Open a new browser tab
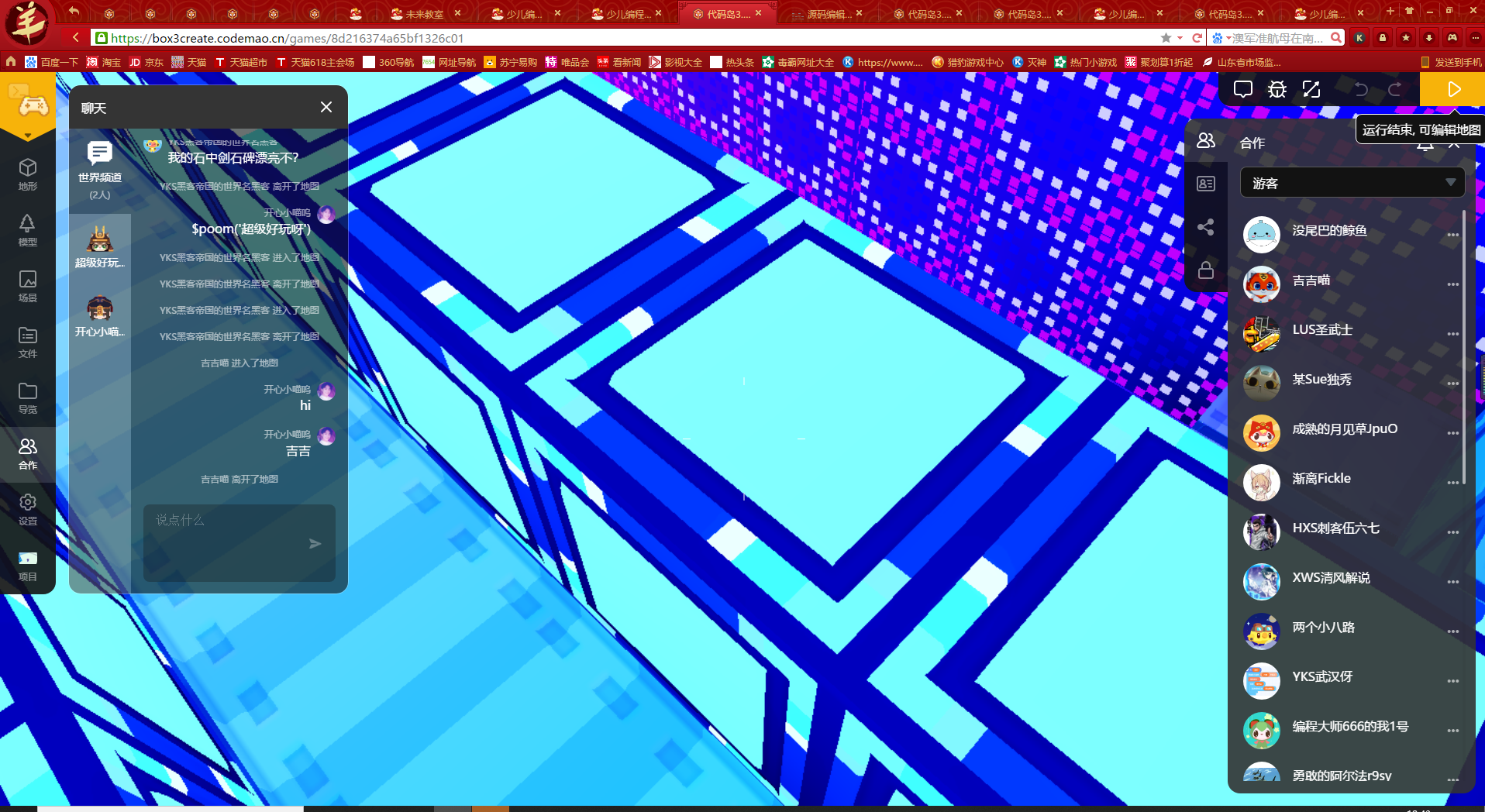The image size is (1485, 812). (x=1390, y=11)
